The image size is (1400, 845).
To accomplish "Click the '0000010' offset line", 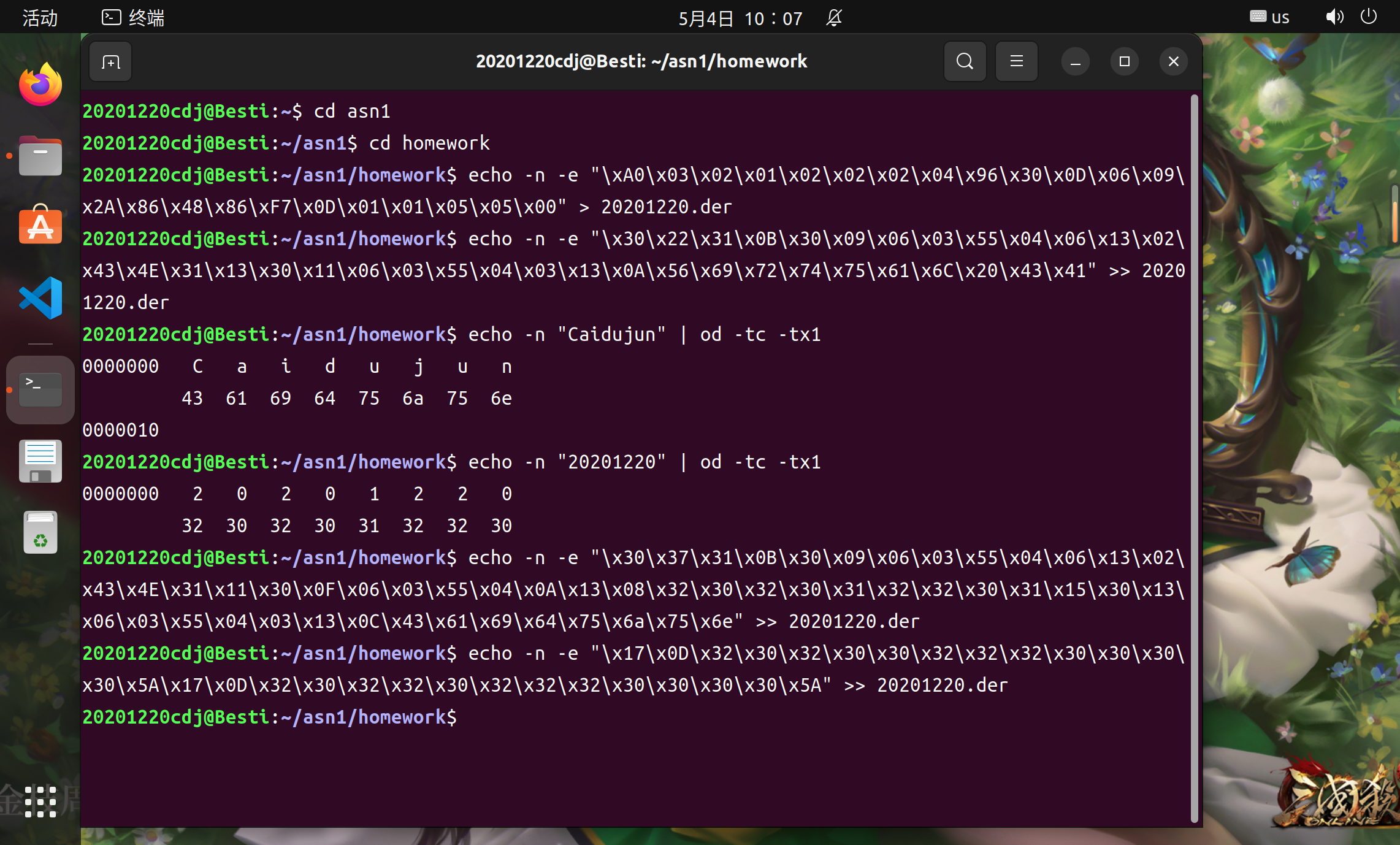I will pos(121,430).
